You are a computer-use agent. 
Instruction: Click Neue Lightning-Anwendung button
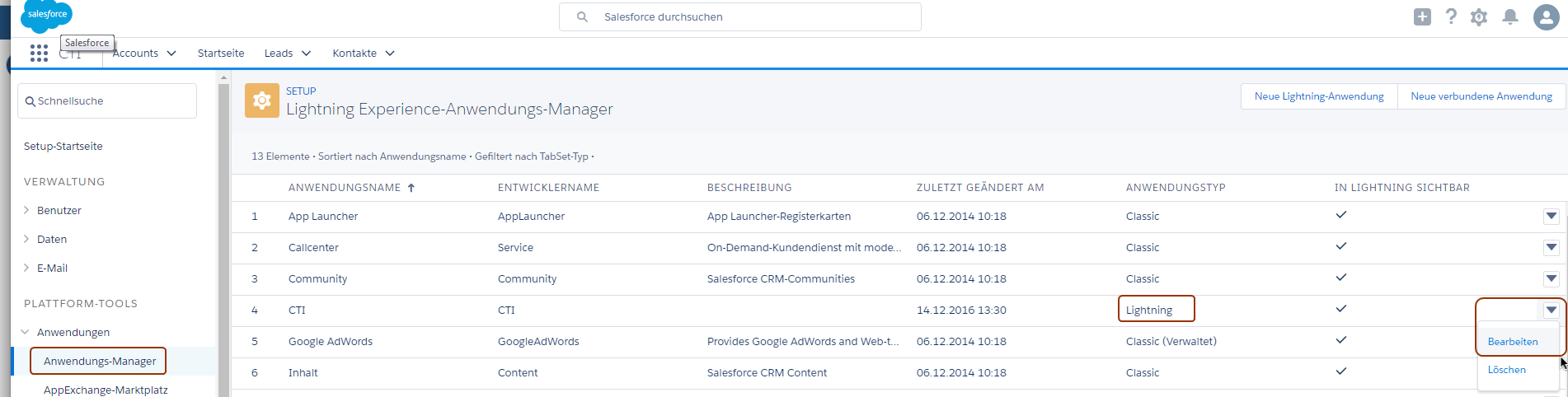(1319, 96)
